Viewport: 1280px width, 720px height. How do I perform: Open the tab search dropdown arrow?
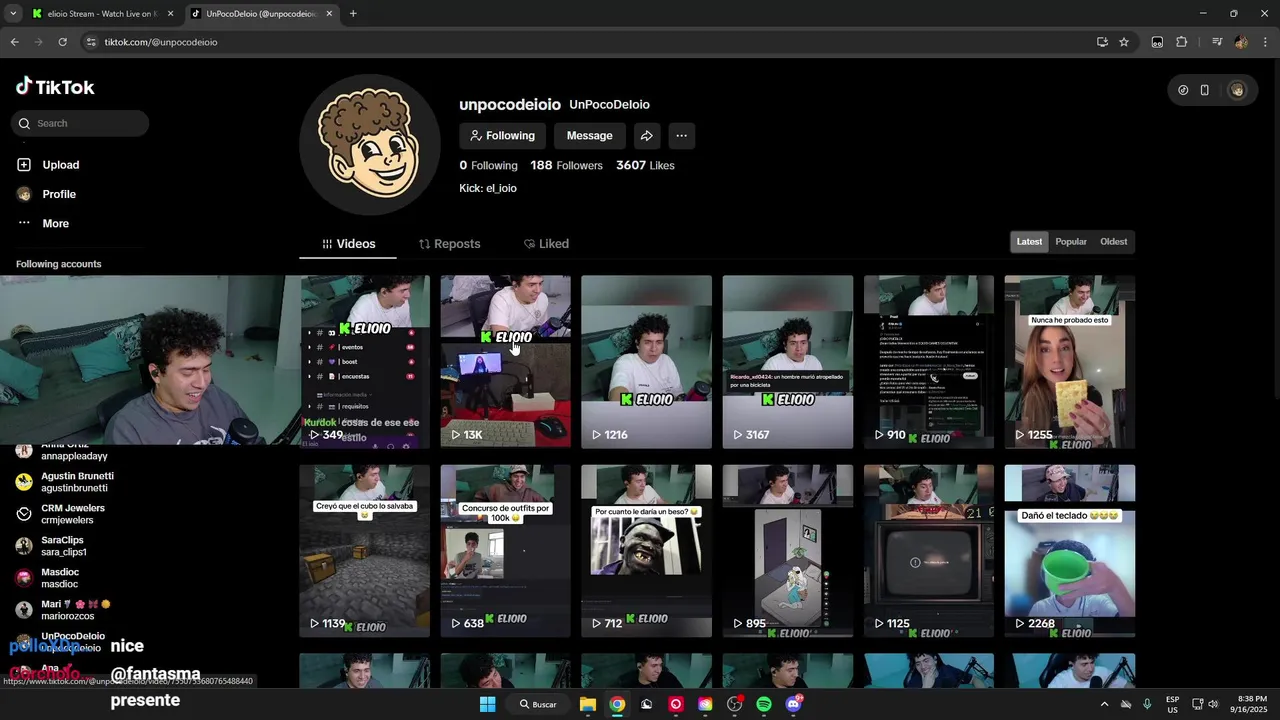click(x=13, y=14)
